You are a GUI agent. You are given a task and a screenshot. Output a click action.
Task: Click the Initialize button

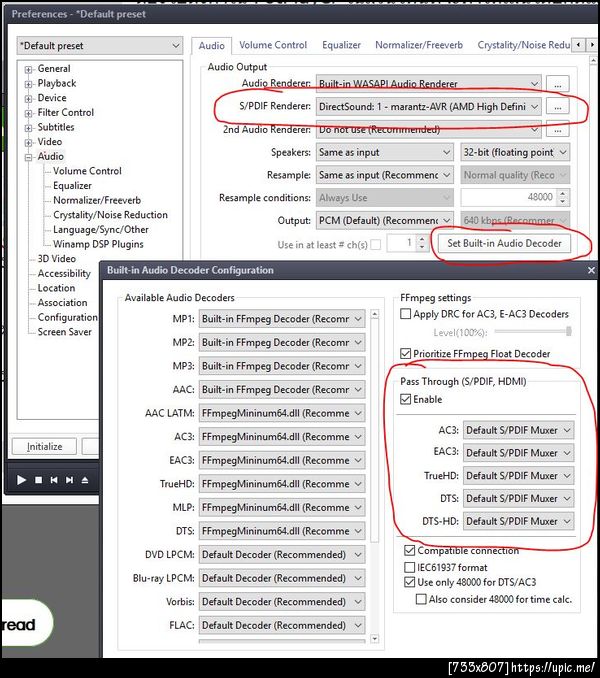pos(45,446)
